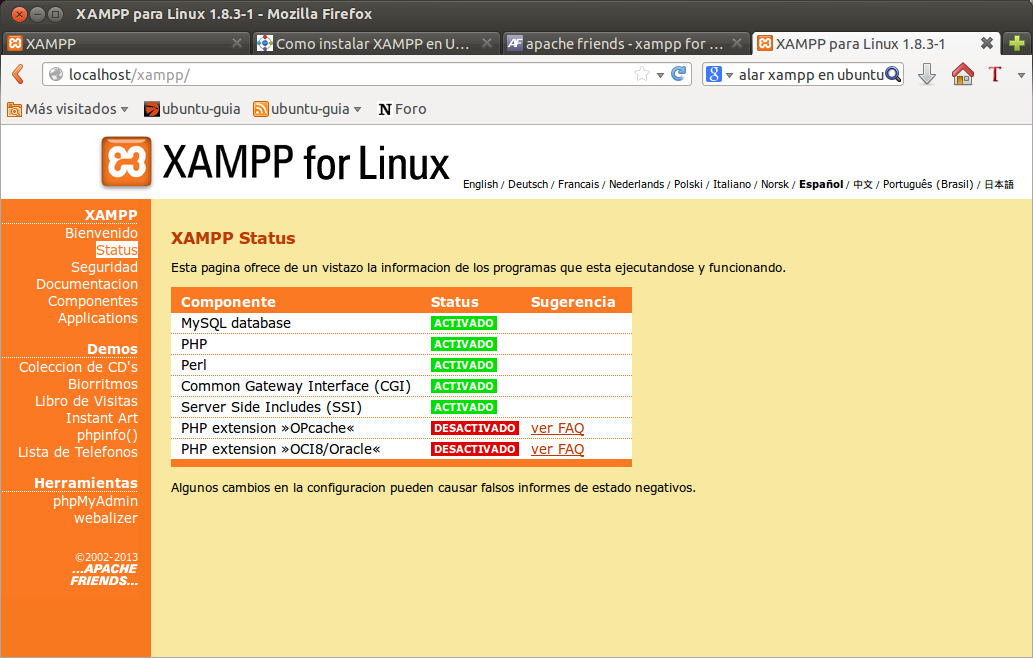Open the Status sidebar link

tap(117, 250)
